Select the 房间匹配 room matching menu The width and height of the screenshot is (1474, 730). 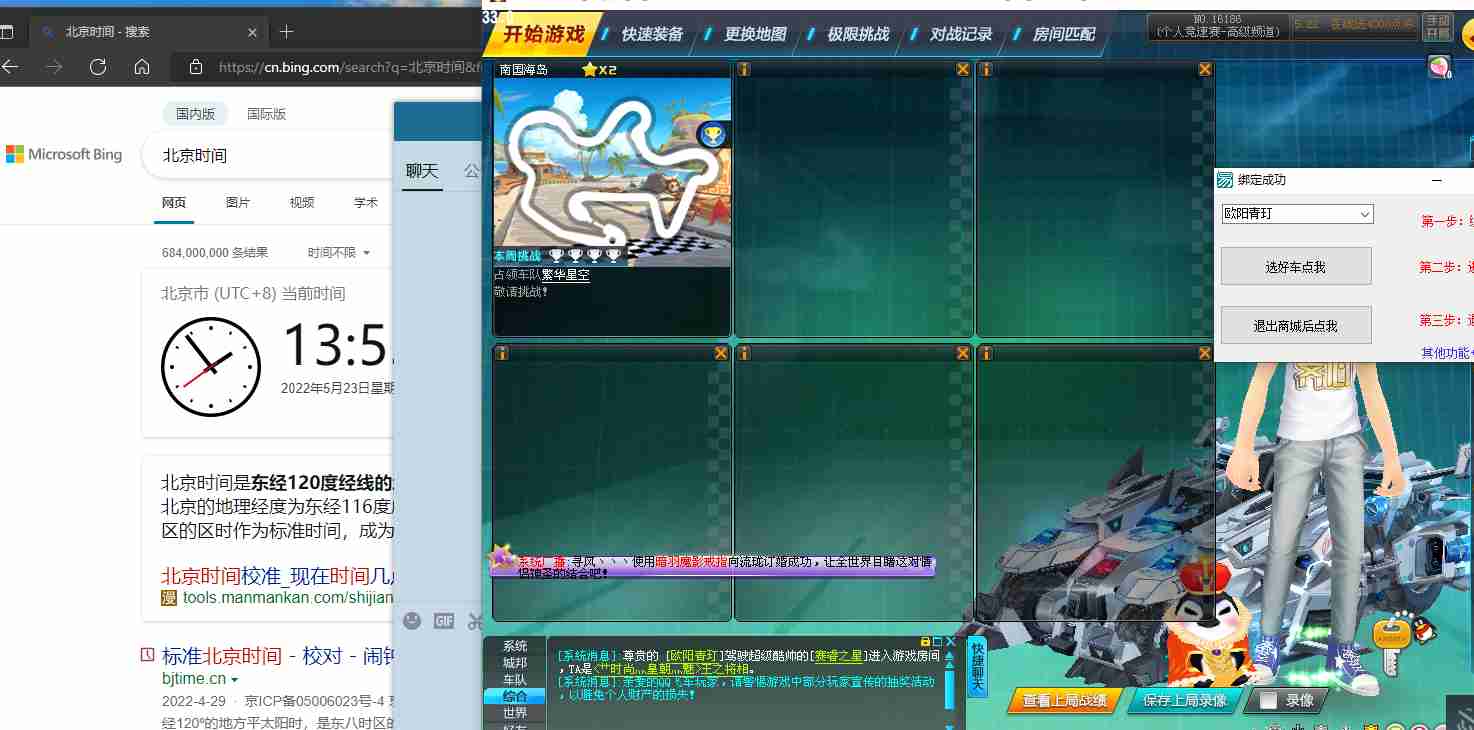pos(1064,34)
